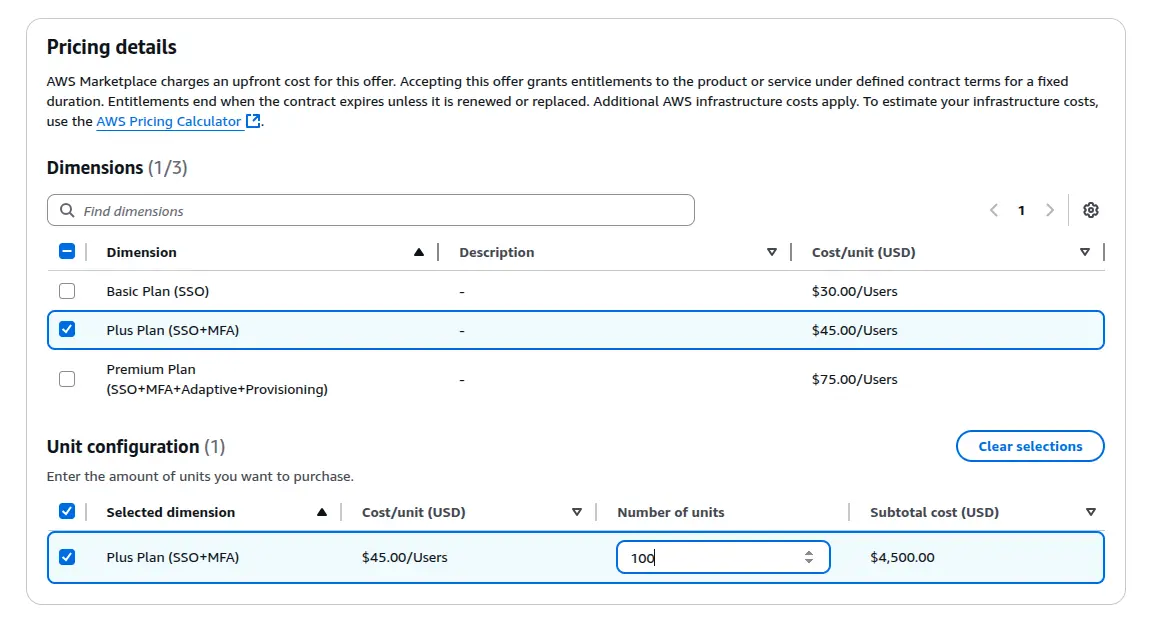Click the Clear selections button

1030,446
